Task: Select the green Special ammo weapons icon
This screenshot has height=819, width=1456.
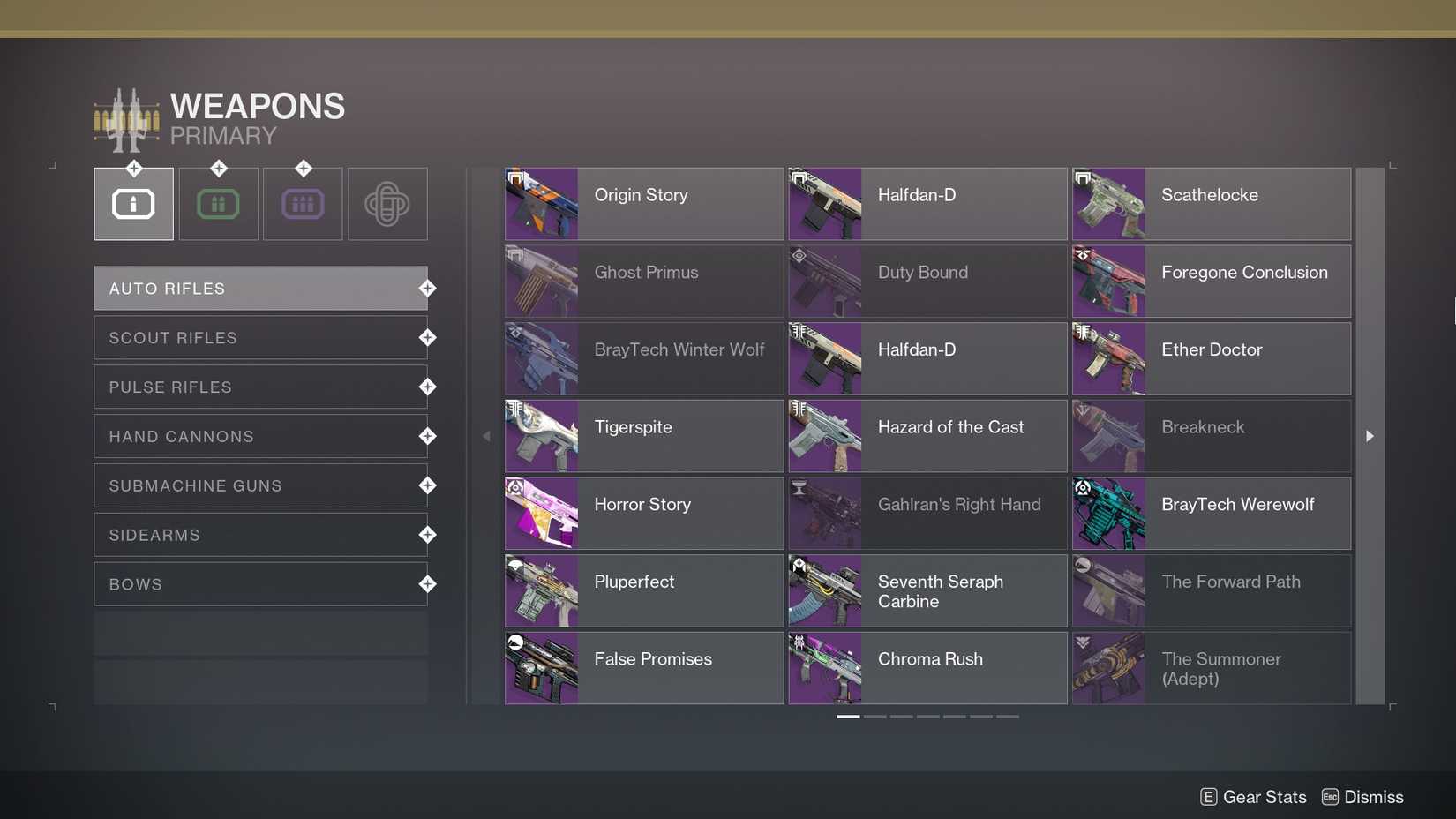Action: 218,204
